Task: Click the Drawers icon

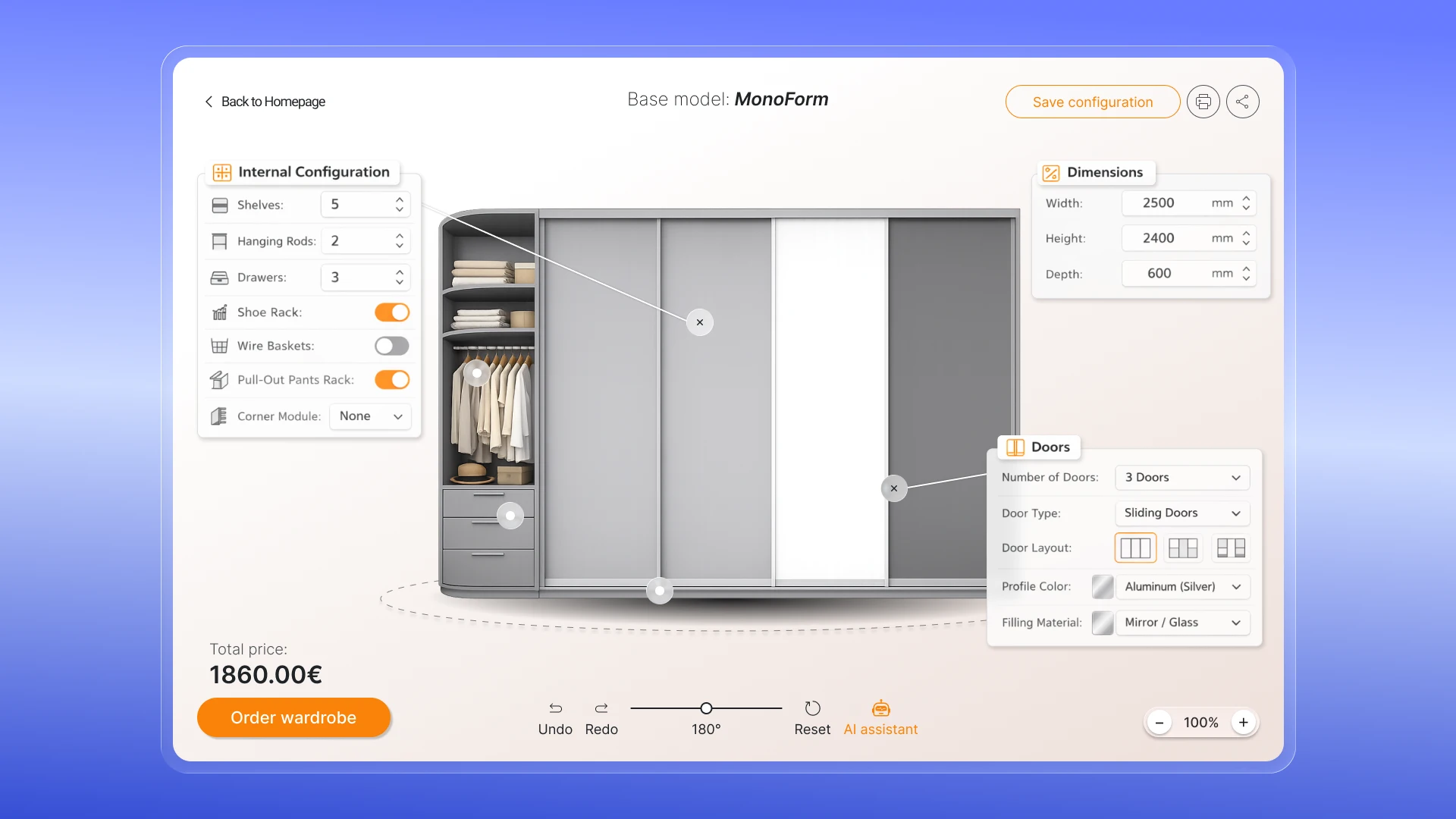Action: 219,277
